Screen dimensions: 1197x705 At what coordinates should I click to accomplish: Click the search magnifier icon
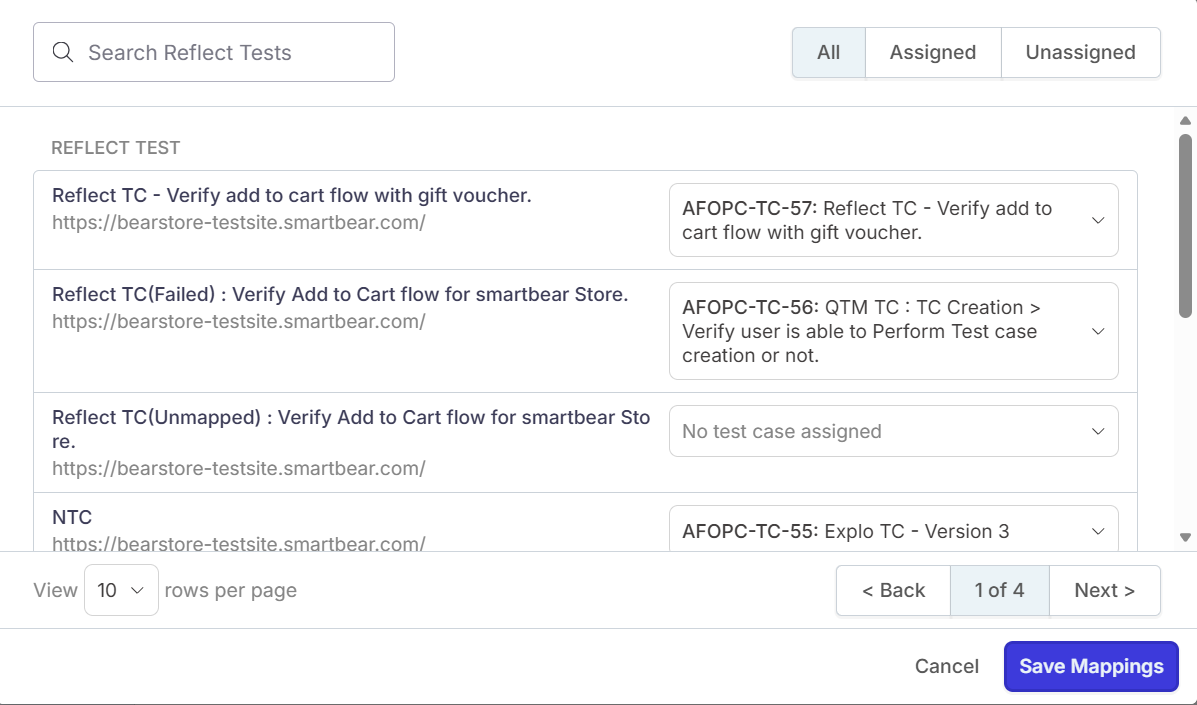point(62,51)
